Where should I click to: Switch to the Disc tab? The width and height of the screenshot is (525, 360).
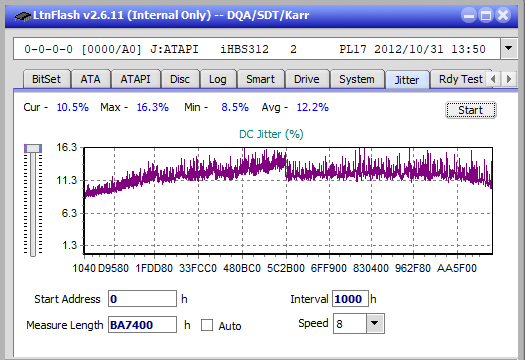point(180,79)
